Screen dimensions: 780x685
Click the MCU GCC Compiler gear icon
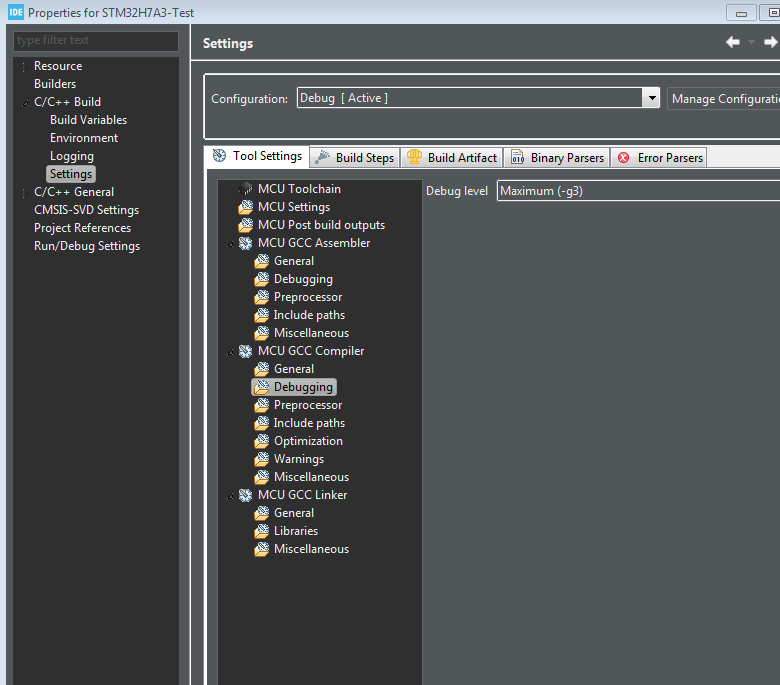(x=245, y=351)
